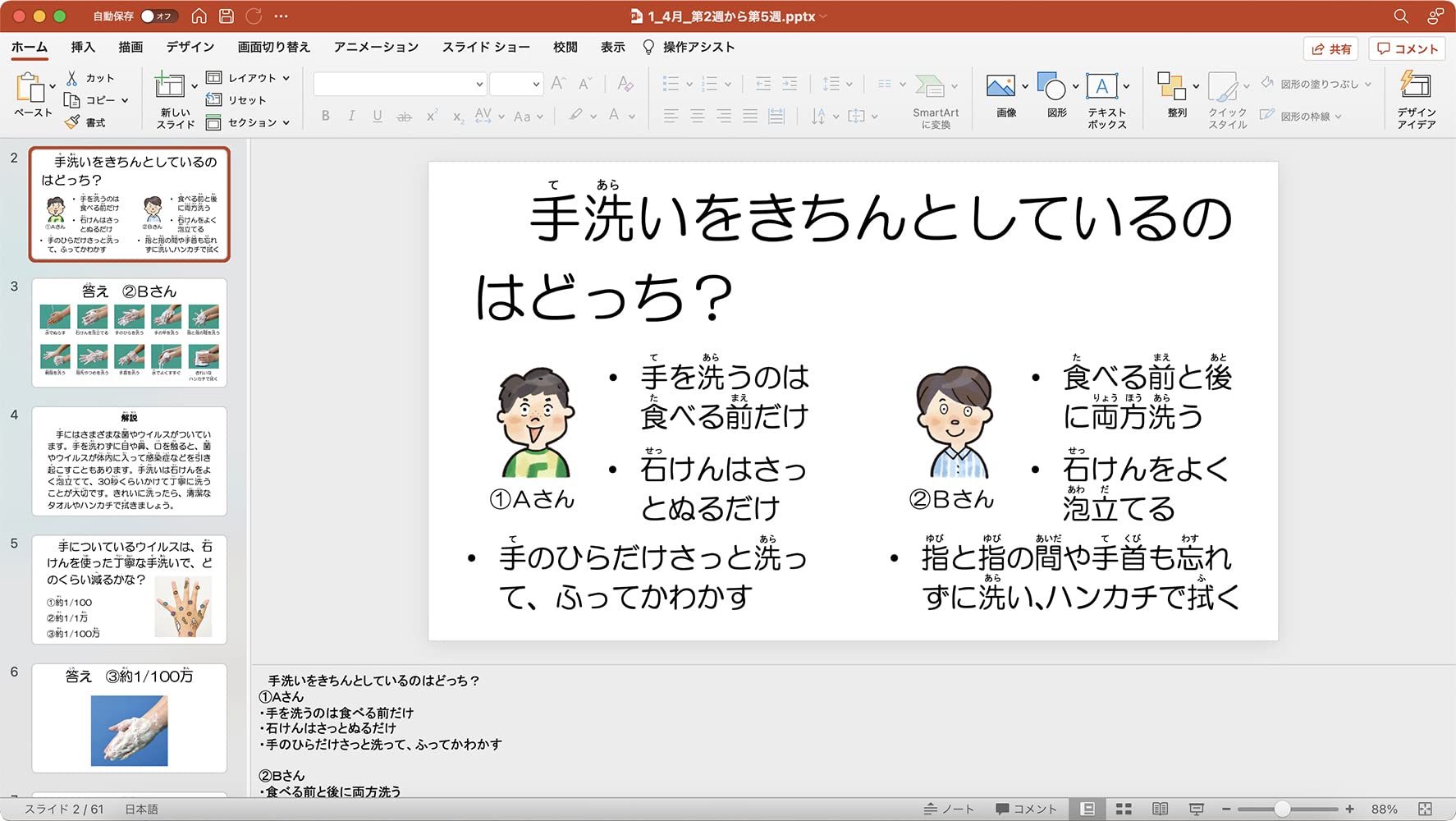Start slideshow from status bar icon
Screen dimensions: 1456x821
coord(1197,809)
